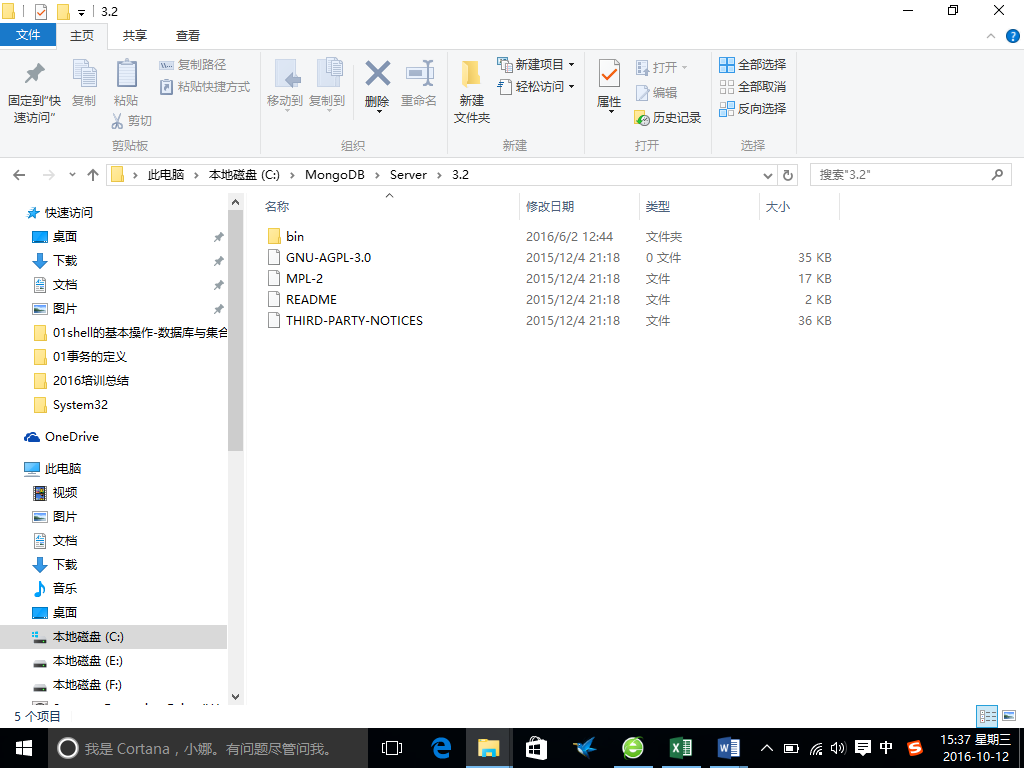Open the Windows Start button
Image resolution: width=1024 pixels, height=768 pixels.
24,748
